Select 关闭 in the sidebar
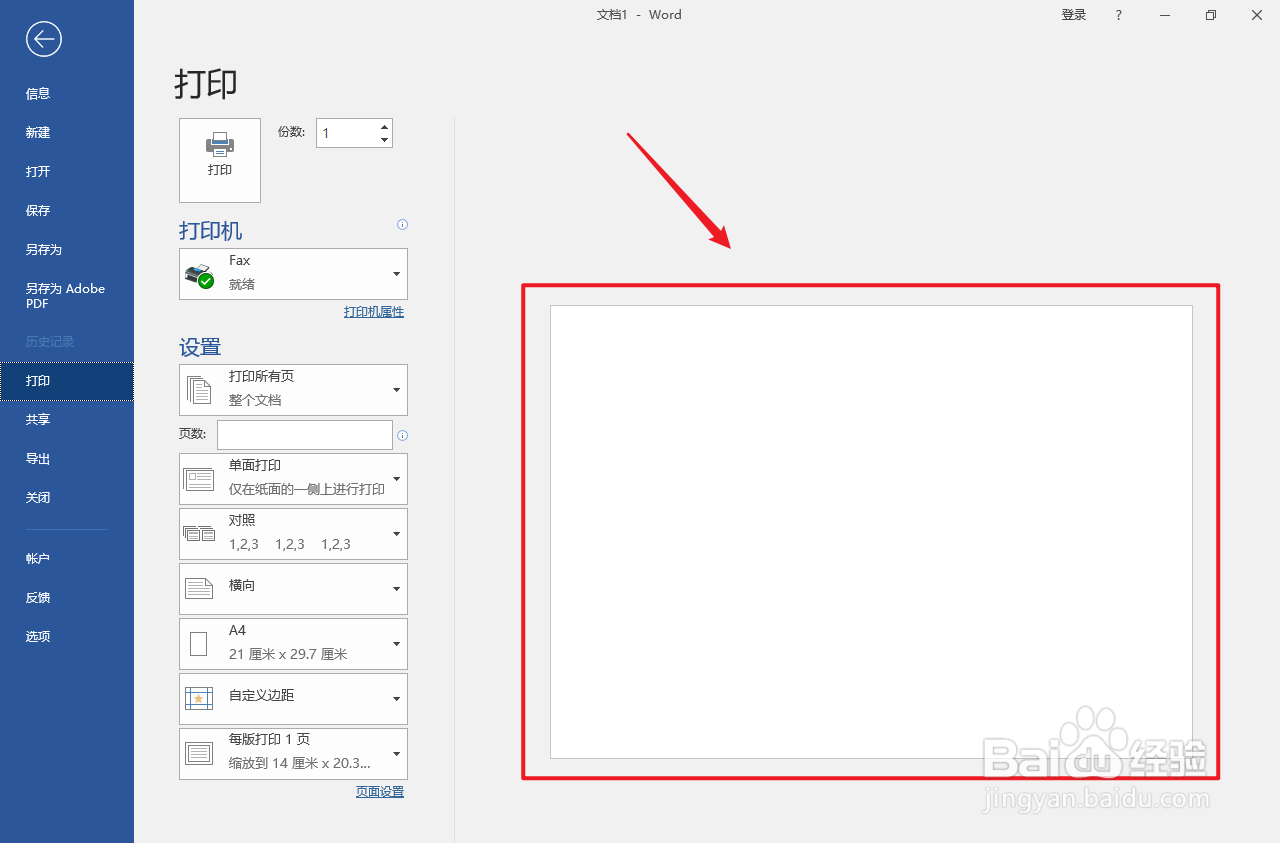 click(67, 498)
